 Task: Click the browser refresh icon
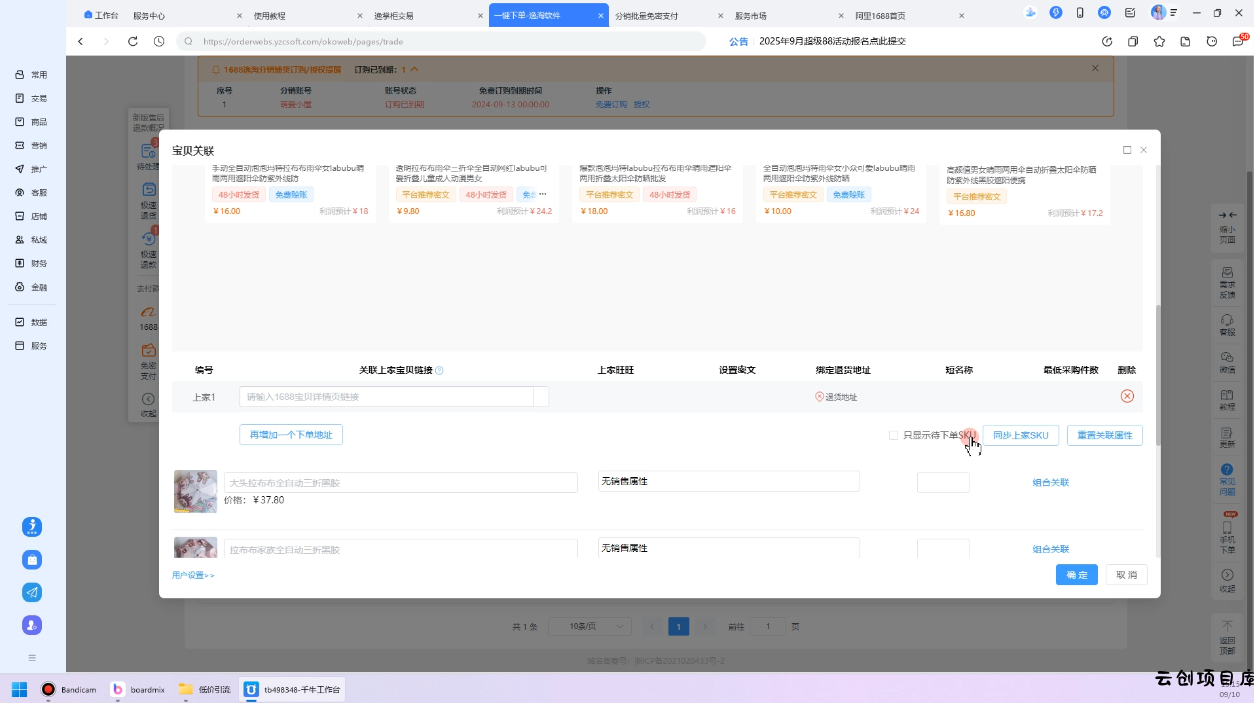(x=133, y=41)
